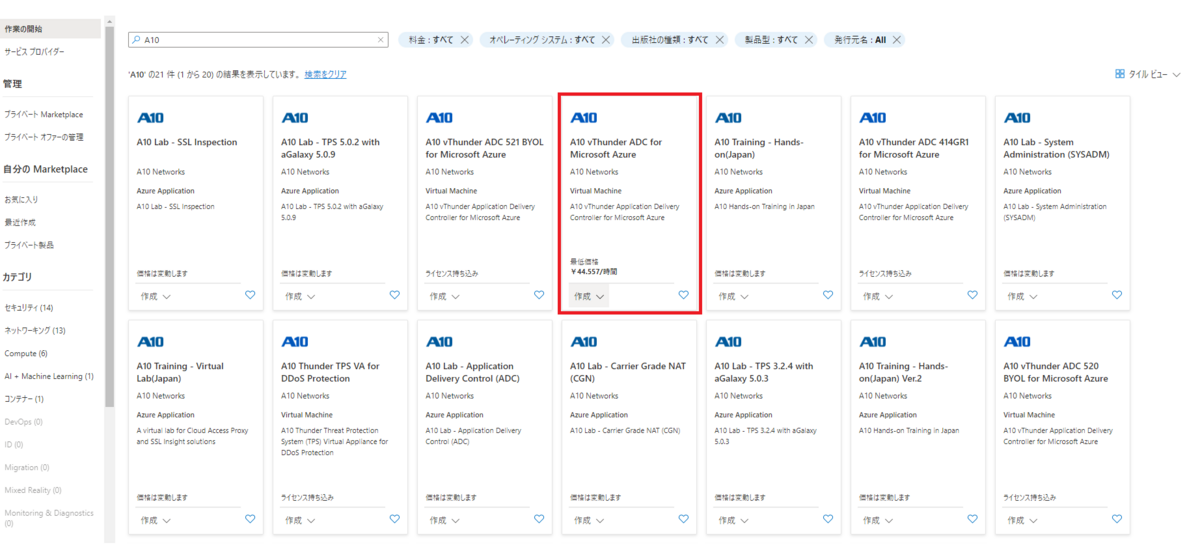Remove the オペレーティング システム filter with X
The width and height of the screenshot is (1200, 545).
[x=605, y=40]
